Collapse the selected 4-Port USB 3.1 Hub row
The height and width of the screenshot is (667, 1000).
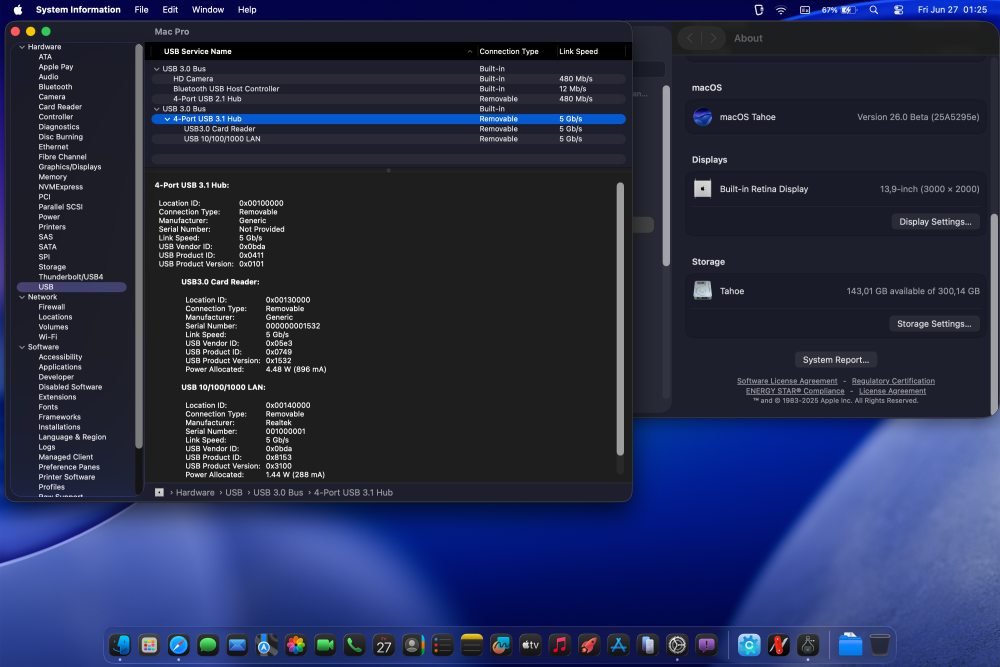pyautogui.click(x=168, y=119)
